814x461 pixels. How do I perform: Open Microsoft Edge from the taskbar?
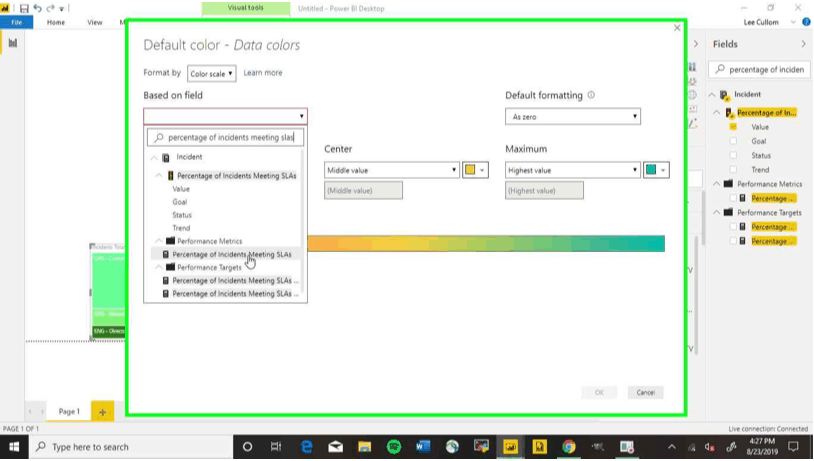(x=307, y=446)
